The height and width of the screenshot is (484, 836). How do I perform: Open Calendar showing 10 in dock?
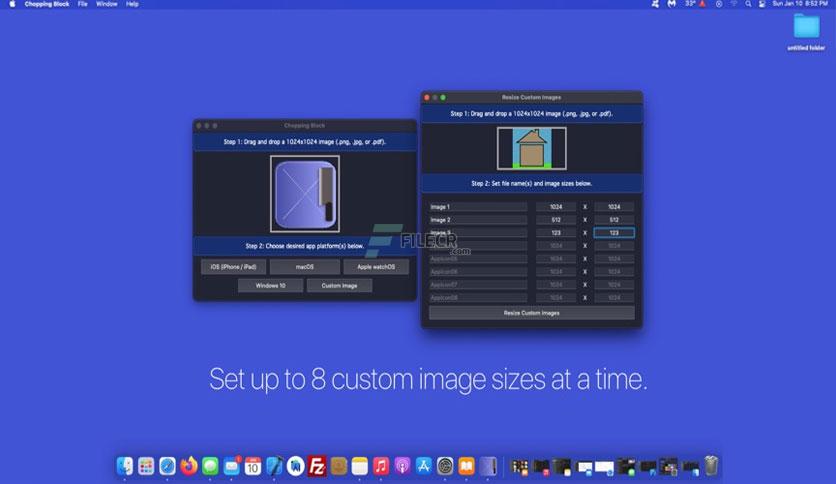[x=253, y=466]
